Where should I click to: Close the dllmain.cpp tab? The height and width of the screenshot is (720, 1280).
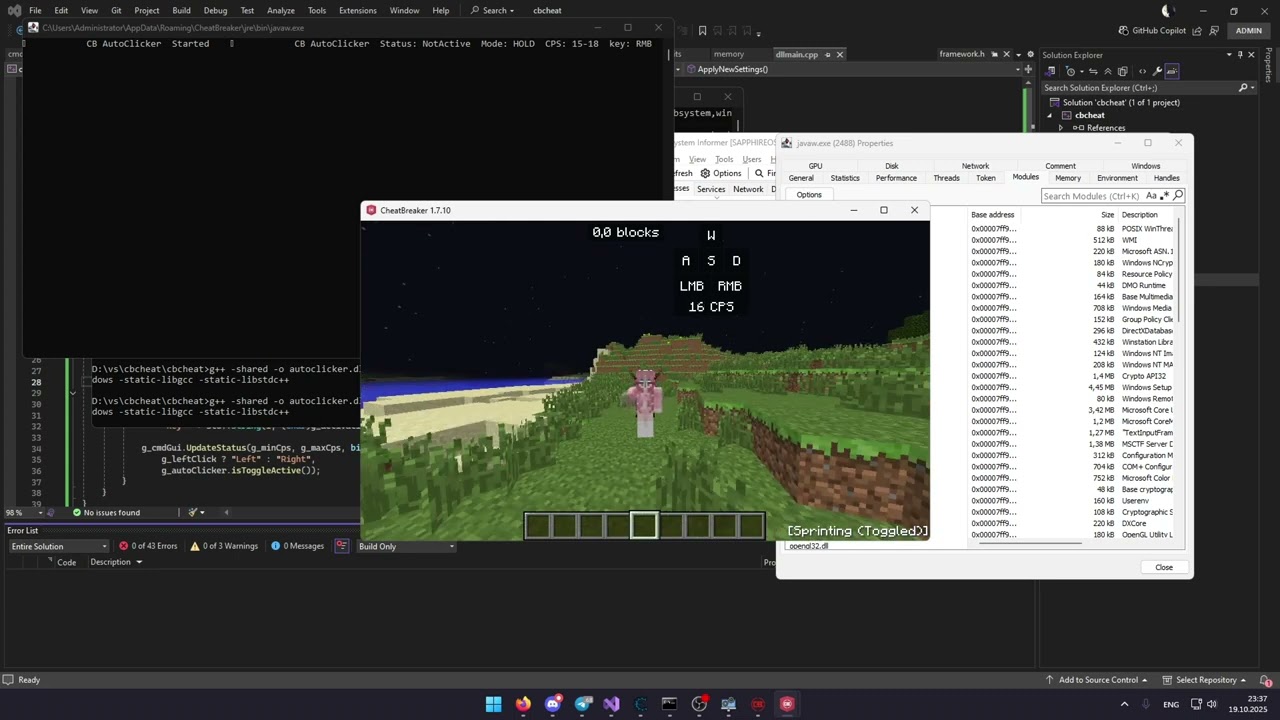[x=840, y=54]
